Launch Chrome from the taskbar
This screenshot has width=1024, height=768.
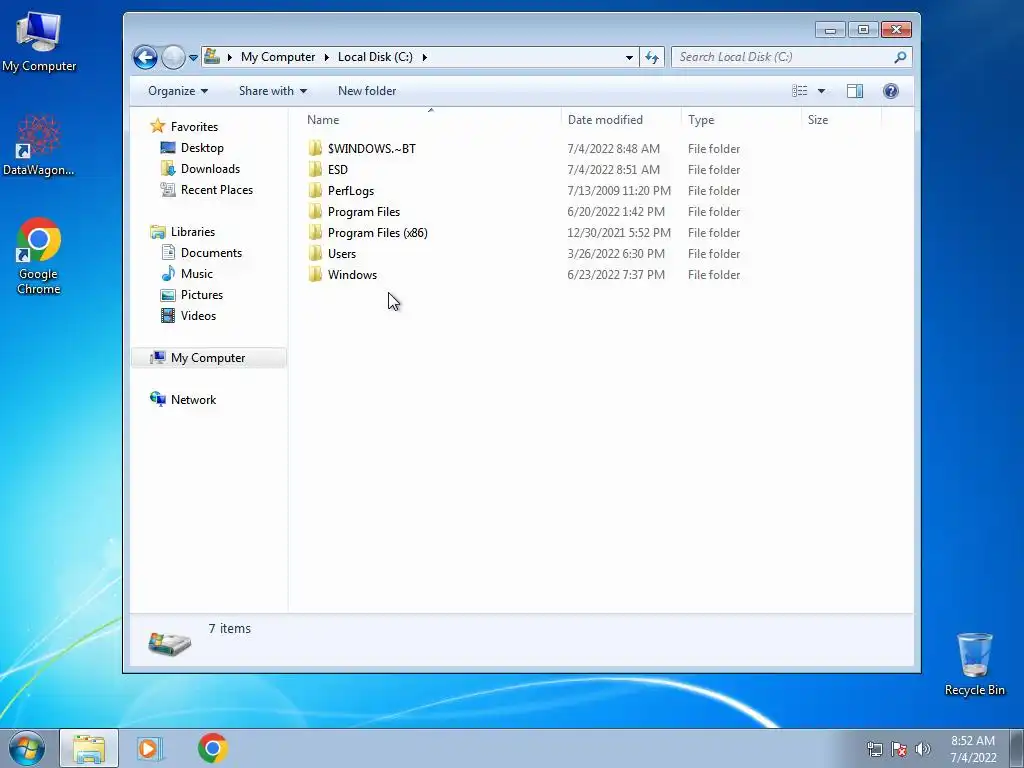coord(213,748)
